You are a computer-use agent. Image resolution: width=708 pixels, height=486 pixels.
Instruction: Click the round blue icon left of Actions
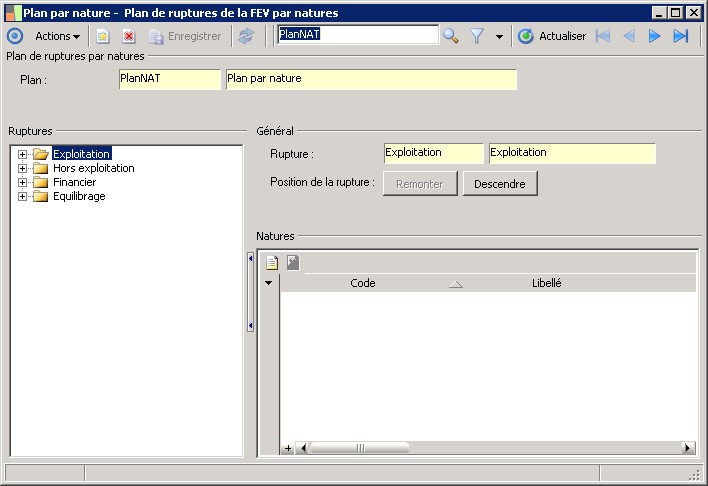point(15,36)
